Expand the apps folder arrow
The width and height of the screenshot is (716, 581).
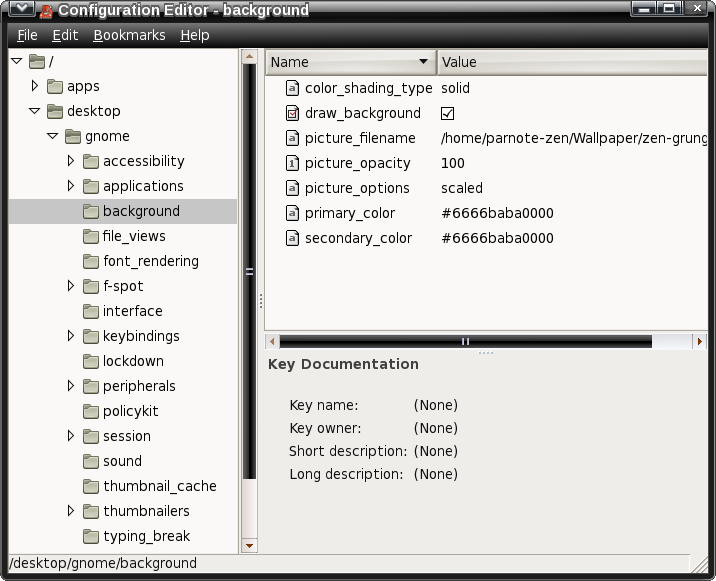coord(35,85)
